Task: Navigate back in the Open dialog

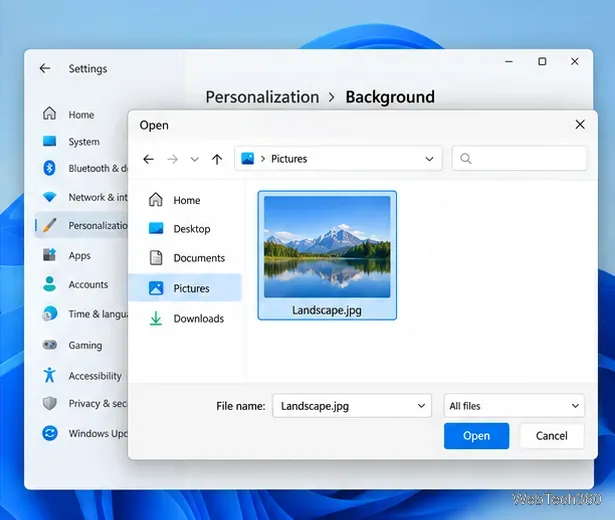Action: [x=148, y=159]
